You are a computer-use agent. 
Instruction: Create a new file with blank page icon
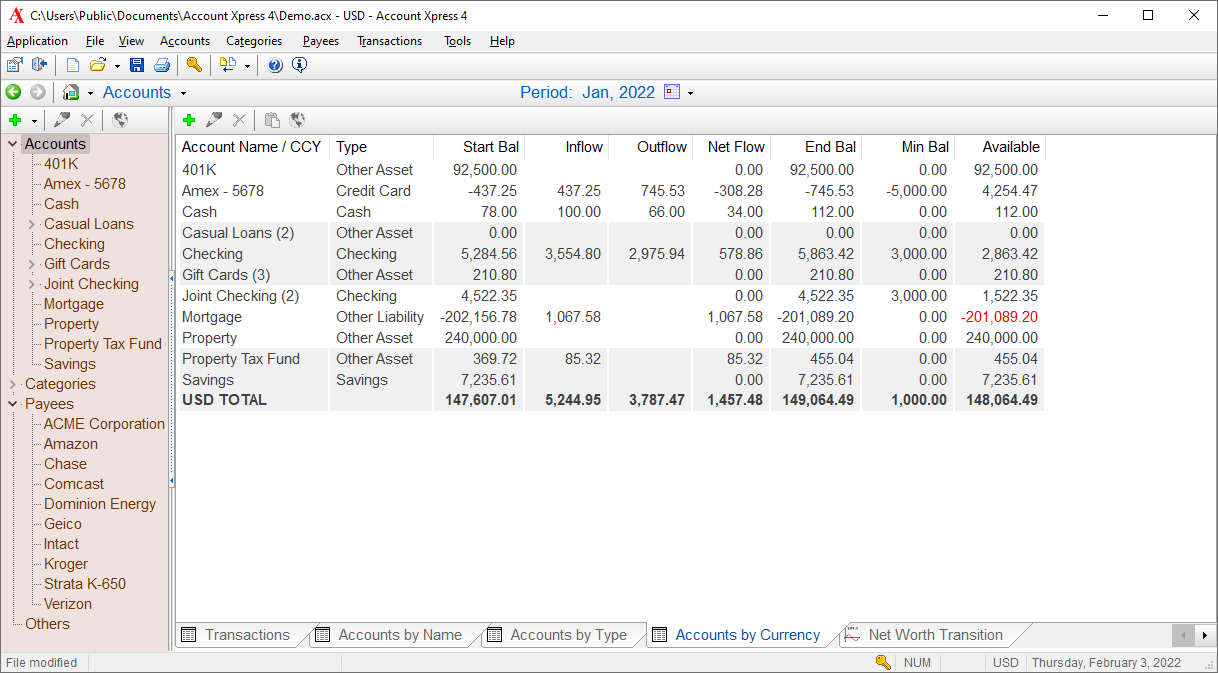click(73, 66)
